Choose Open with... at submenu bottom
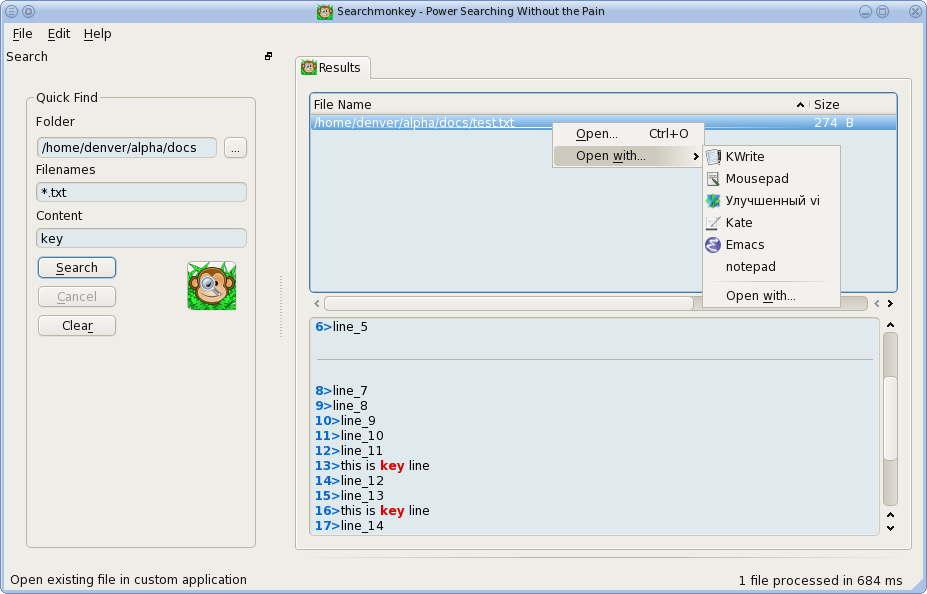This screenshot has height=594, width=927. (x=771, y=296)
